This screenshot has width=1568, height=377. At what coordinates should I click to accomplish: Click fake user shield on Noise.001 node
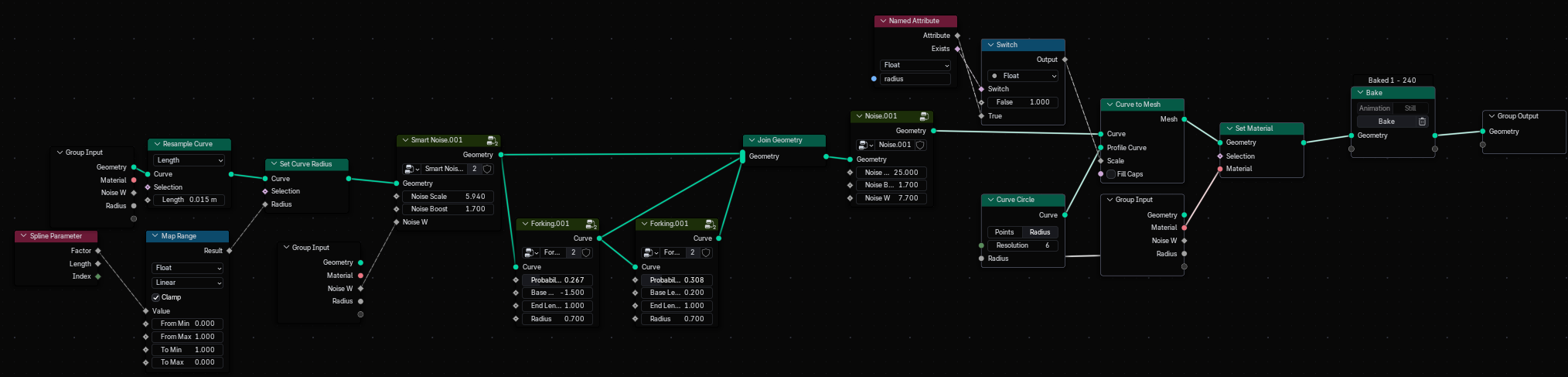tap(920, 145)
